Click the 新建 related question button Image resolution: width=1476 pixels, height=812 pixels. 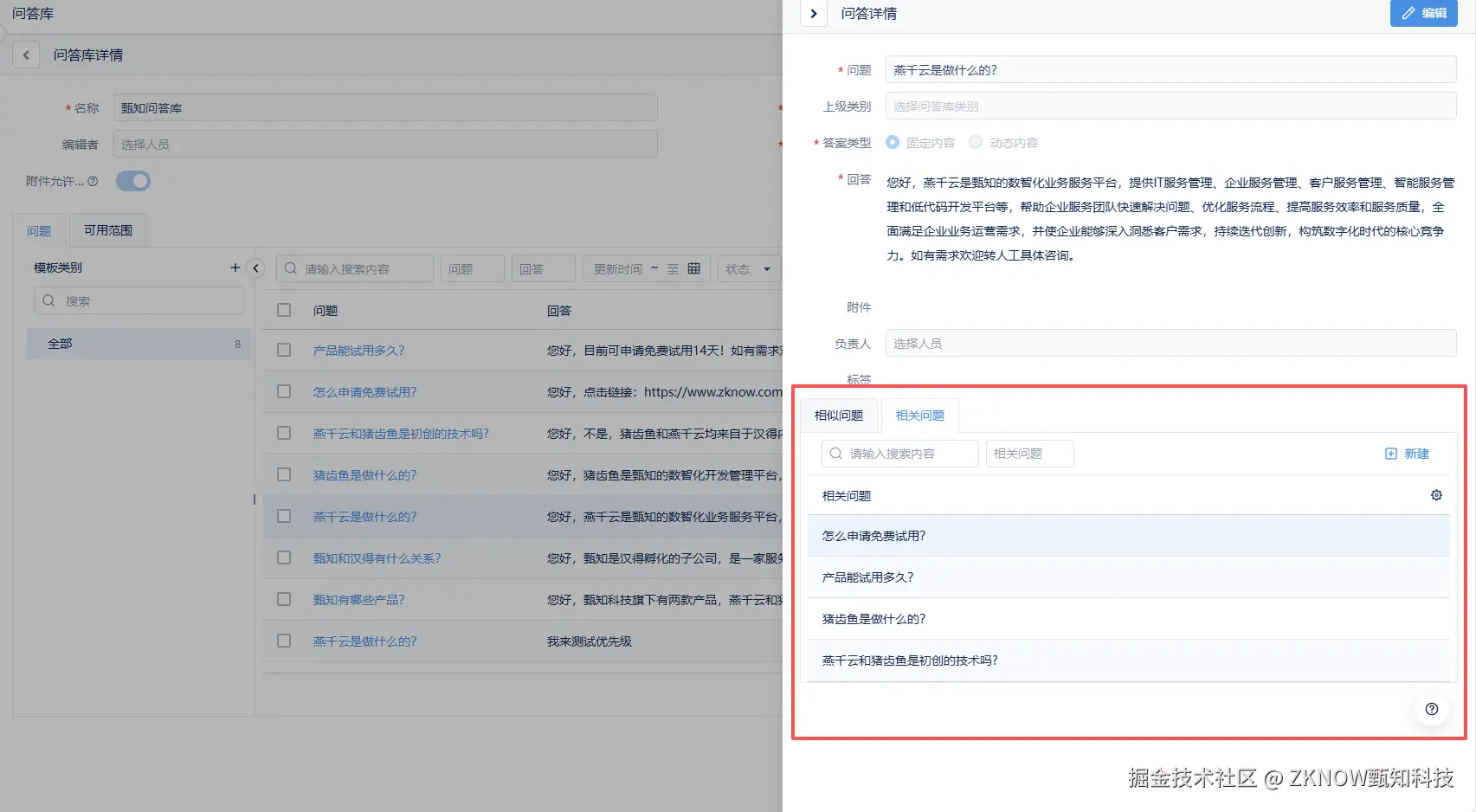(x=1407, y=454)
